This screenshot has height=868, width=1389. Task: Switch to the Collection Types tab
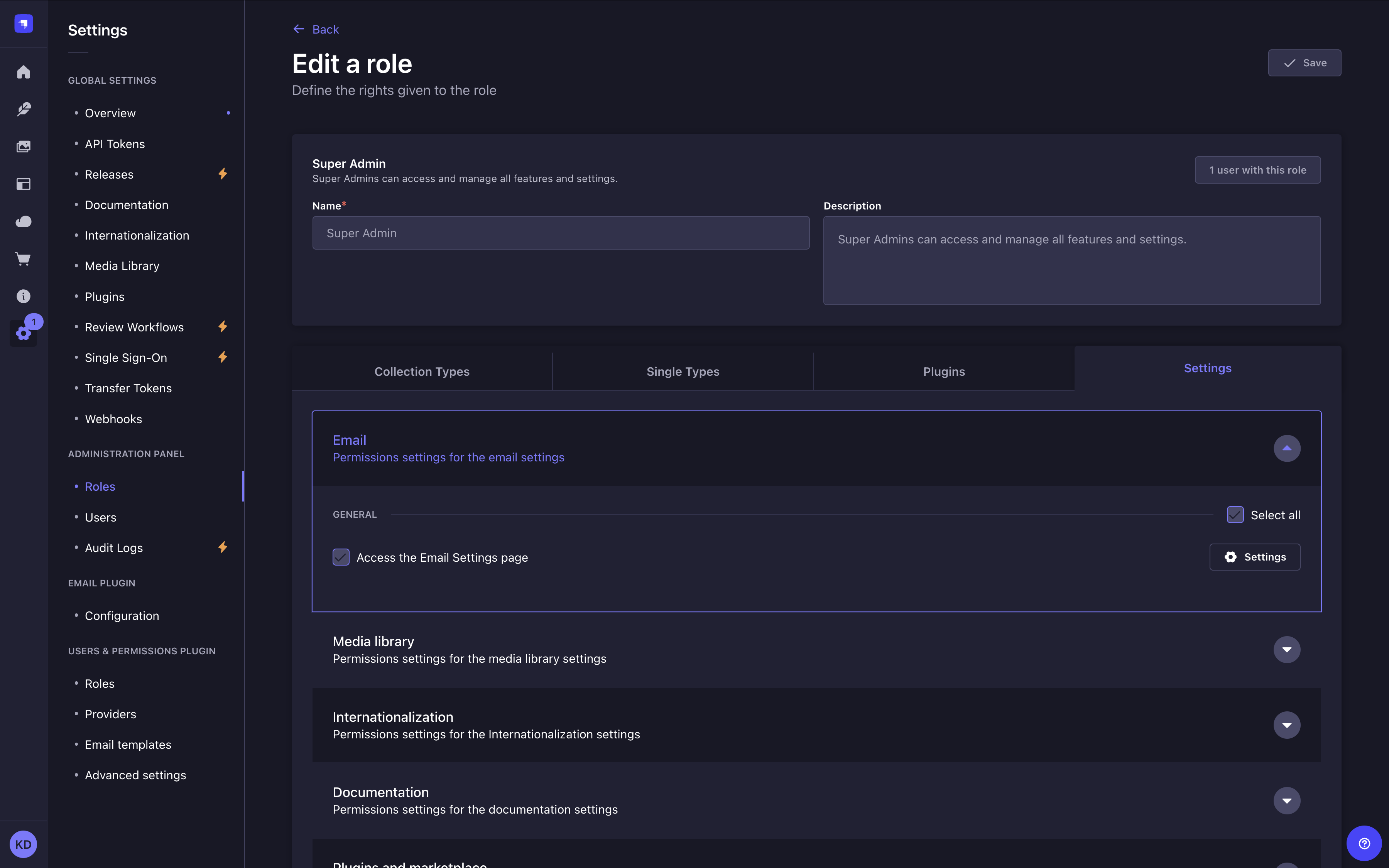[x=422, y=372]
